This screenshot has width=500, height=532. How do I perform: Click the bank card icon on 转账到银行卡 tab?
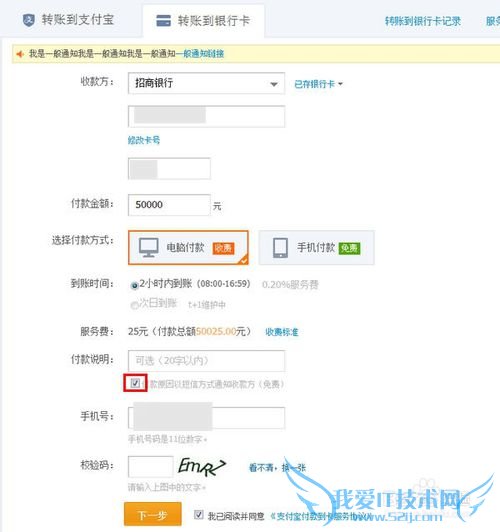[x=163, y=20]
